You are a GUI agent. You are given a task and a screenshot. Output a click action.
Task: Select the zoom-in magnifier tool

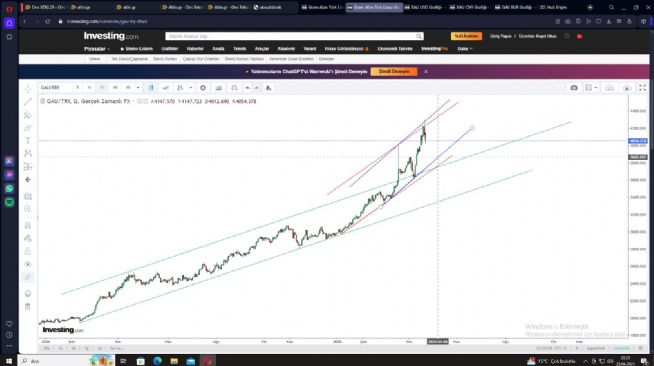pyautogui.click(x=28, y=209)
